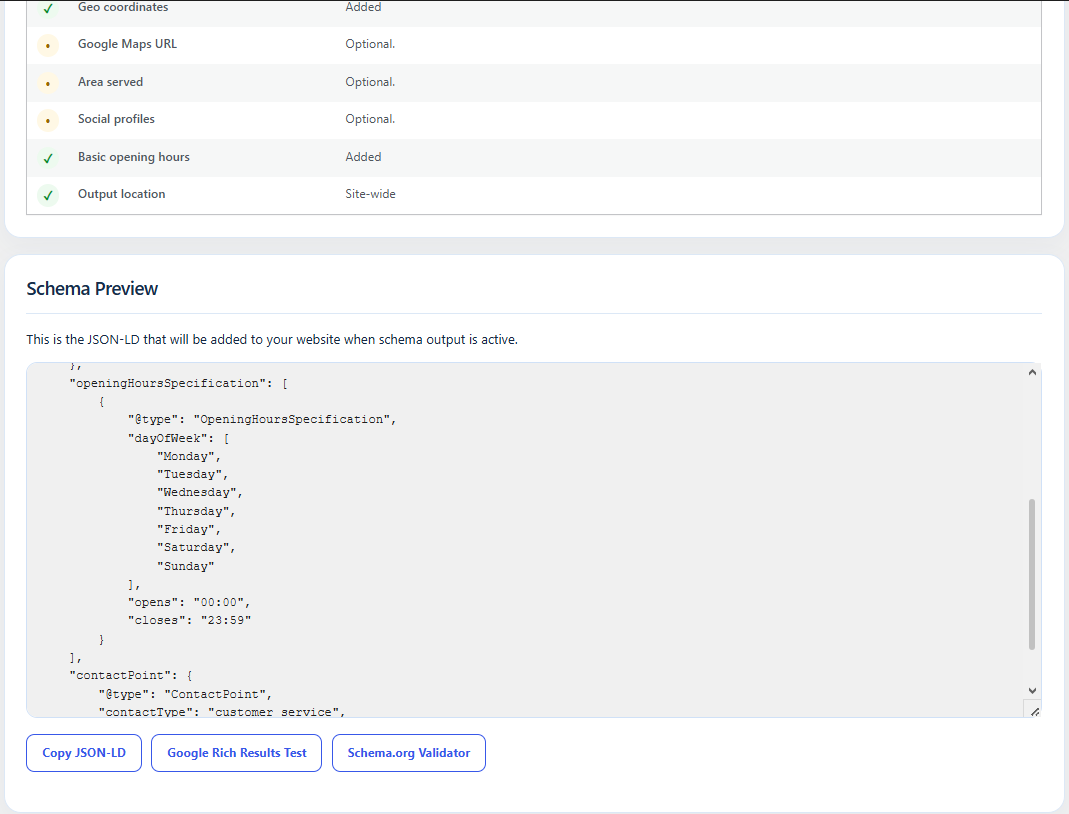Screen dimensions: 1069x814
Task: Select the Area served row label
Action: point(110,82)
